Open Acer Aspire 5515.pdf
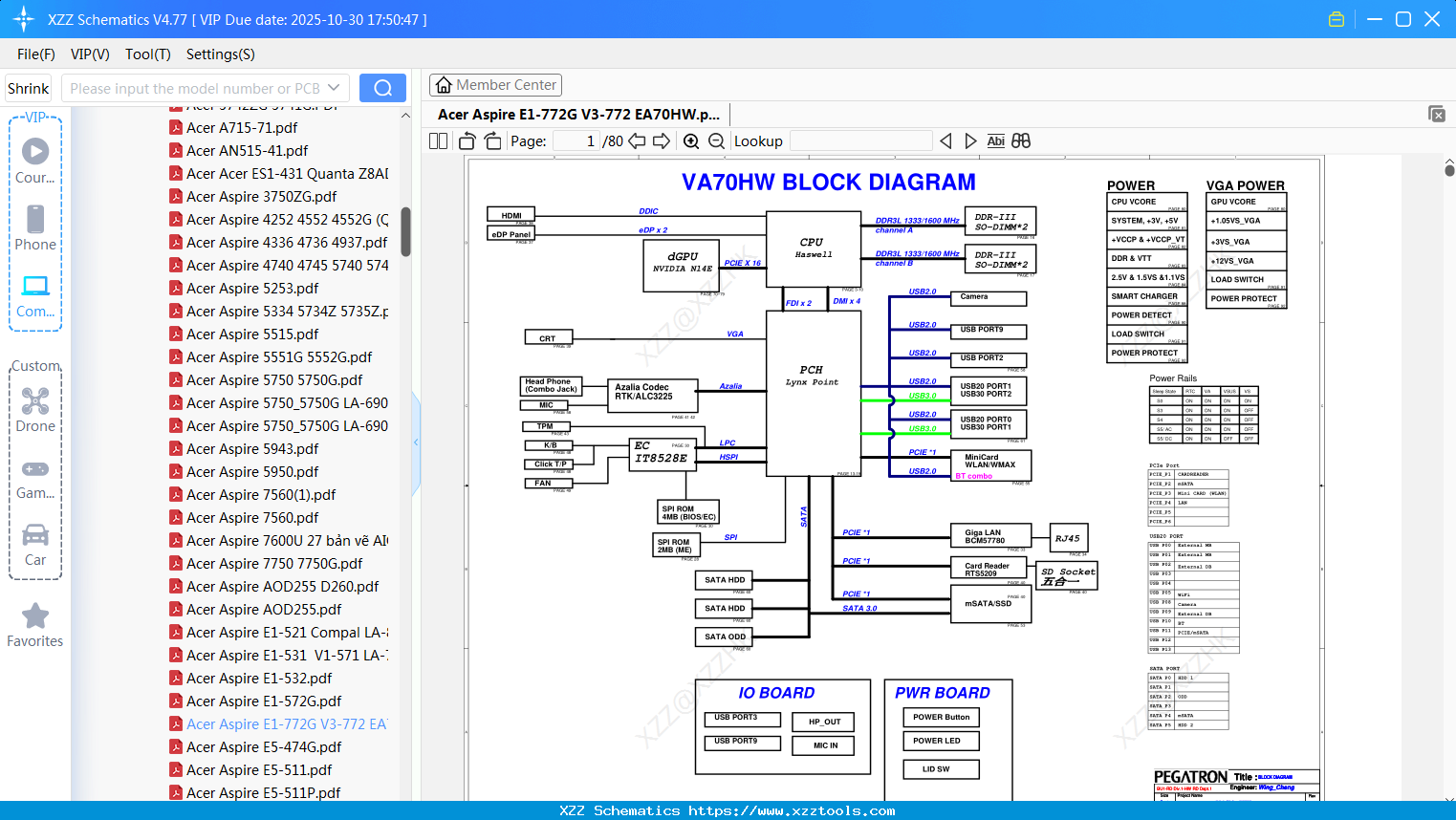 (252, 334)
